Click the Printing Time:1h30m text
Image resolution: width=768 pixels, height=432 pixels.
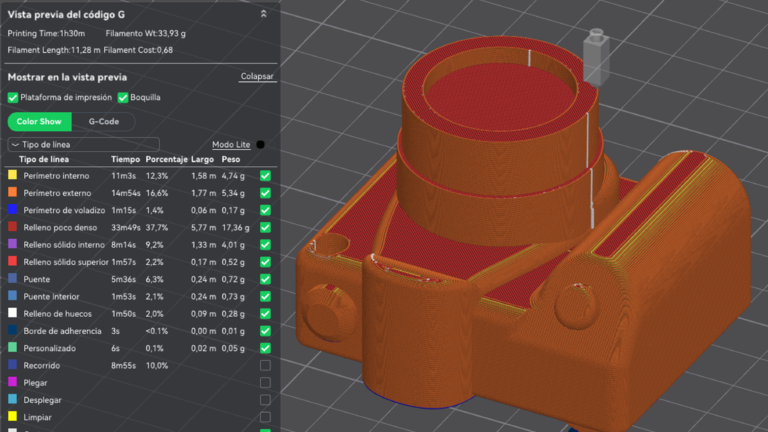[46, 33]
